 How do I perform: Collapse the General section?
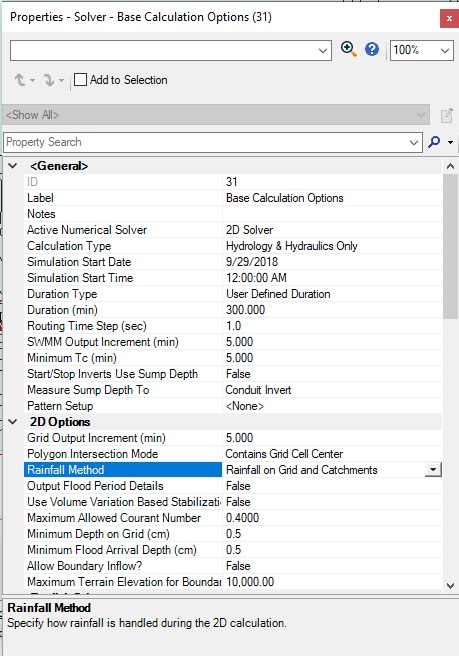(x=13, y=166)
